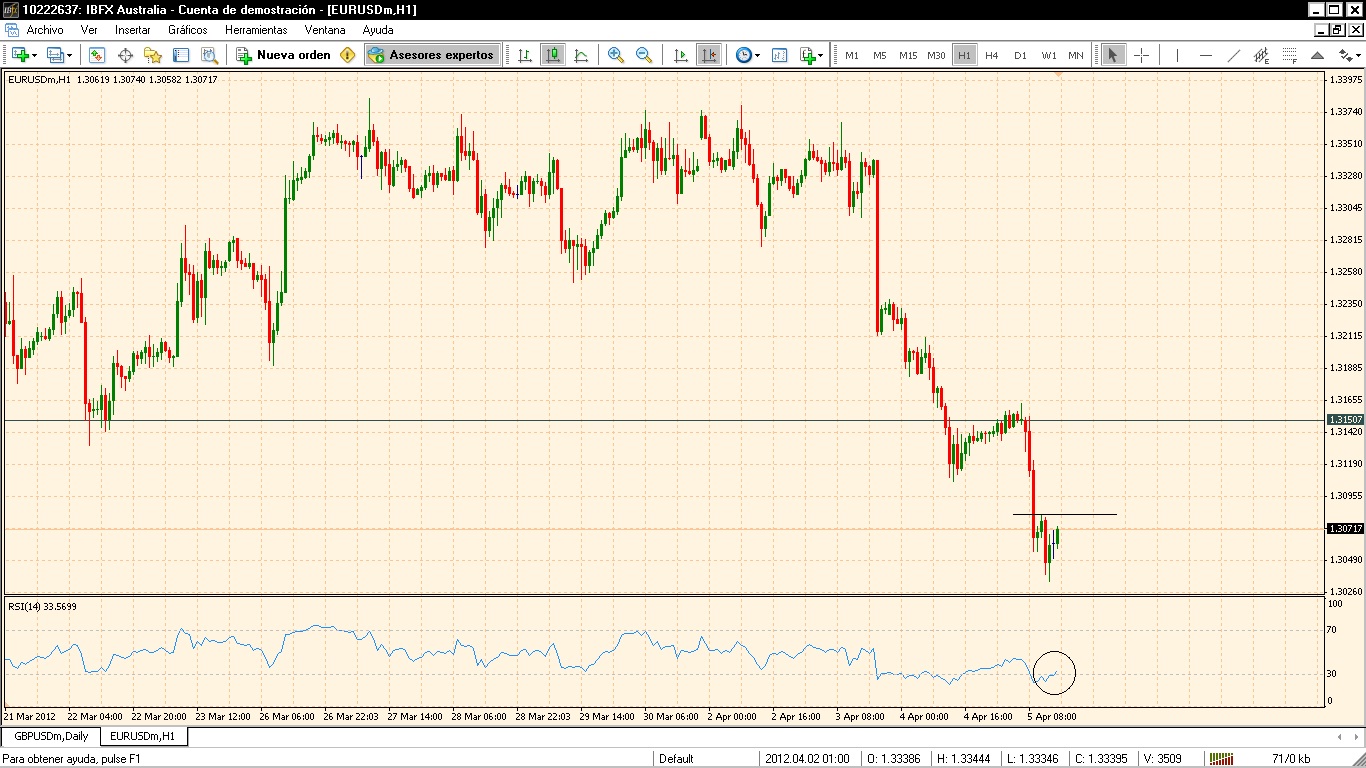Select the trendline tool

coord(1234,55)
